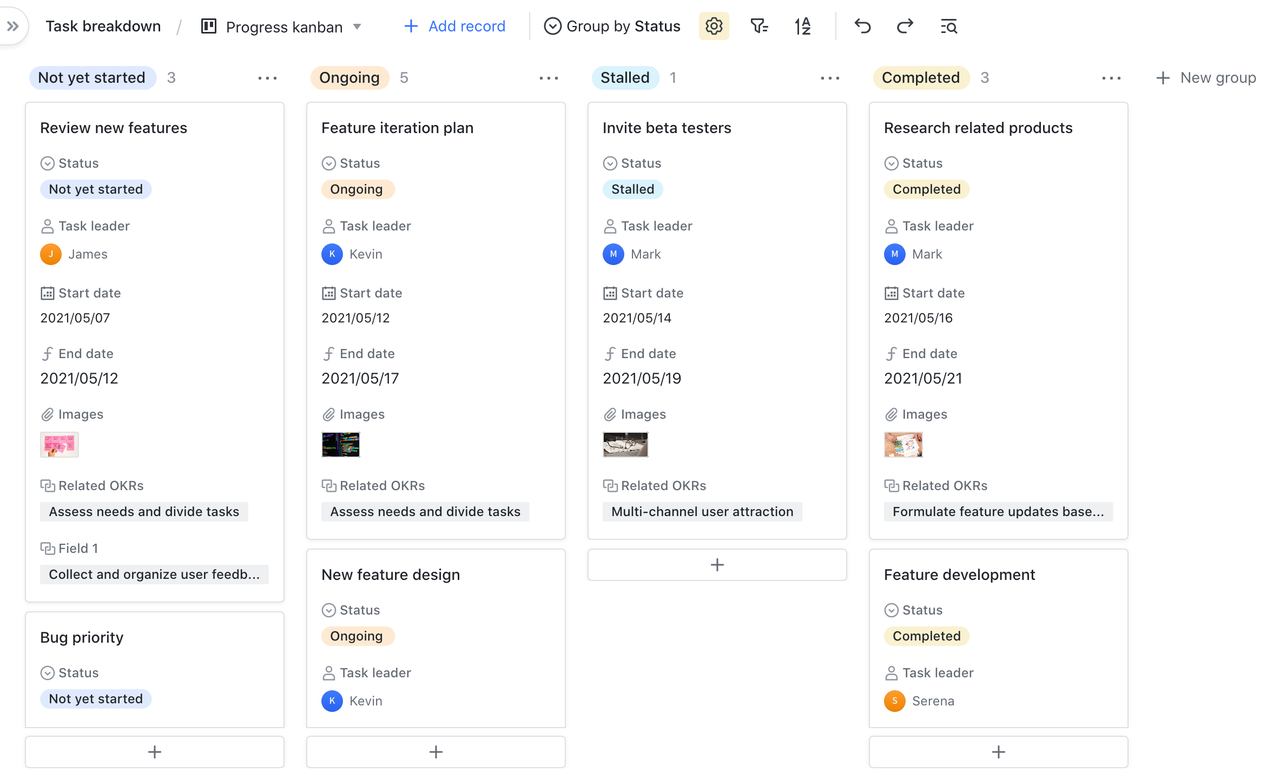Screen dimensions: 1280x779
Task: Open the Completed column's three-dot menu
Action: (1111, 78)
